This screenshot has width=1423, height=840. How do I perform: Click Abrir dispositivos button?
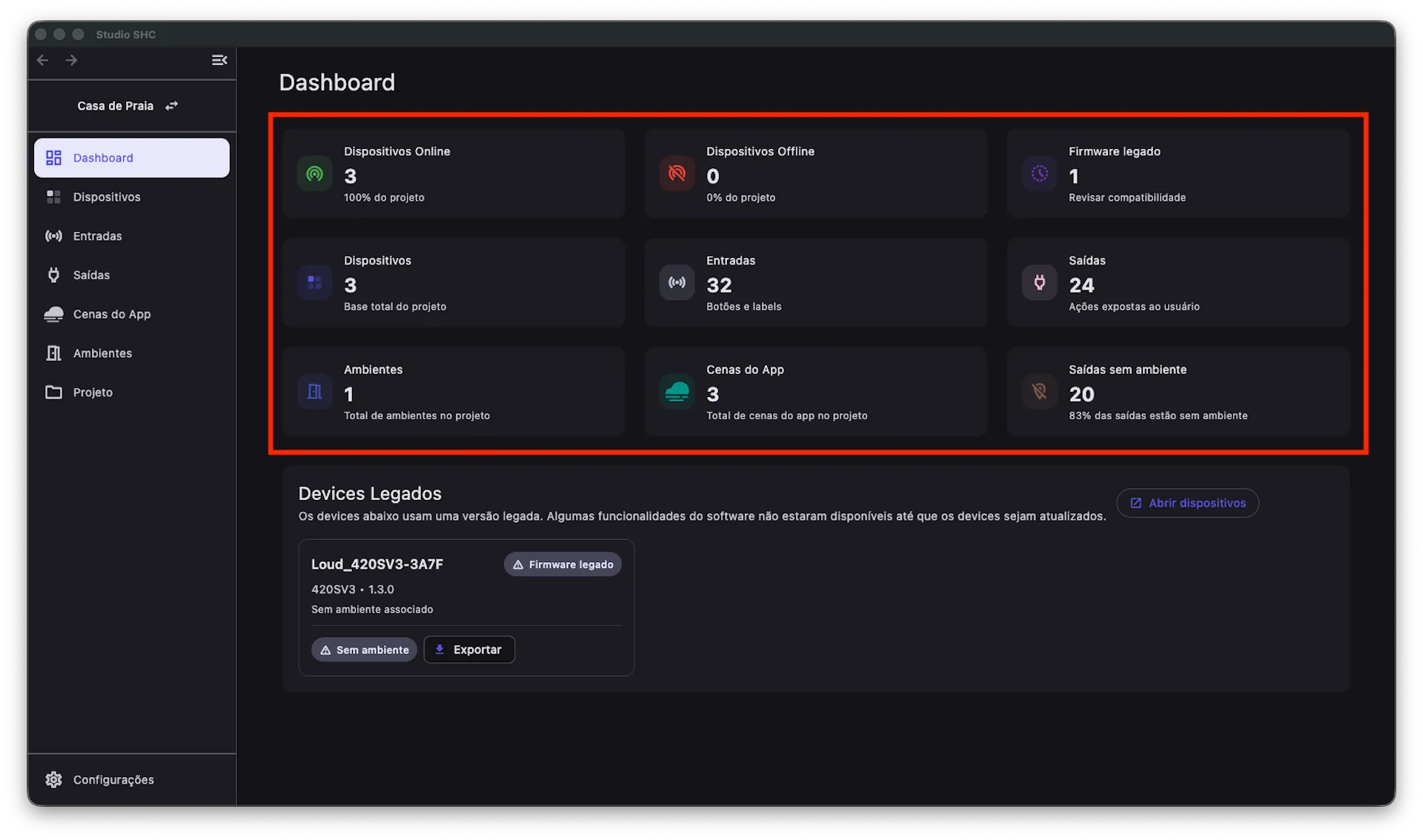tap(1187, 503)
